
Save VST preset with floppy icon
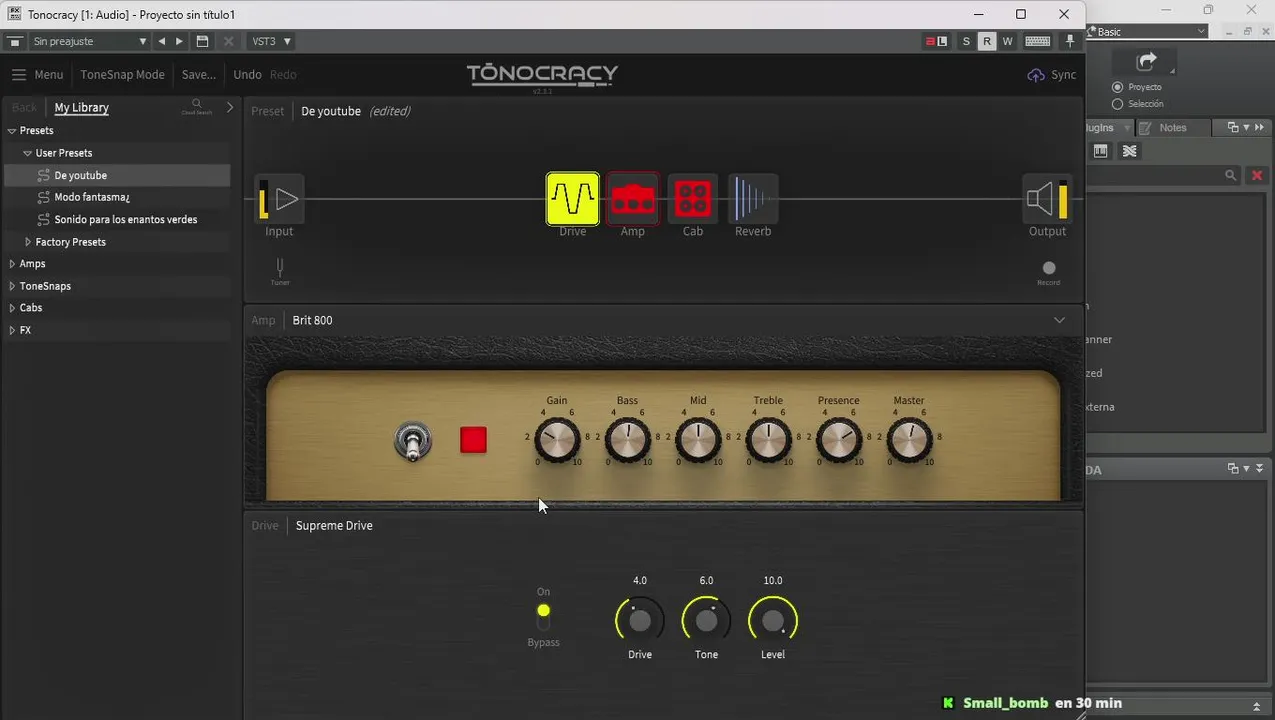(x=202, y=41)
